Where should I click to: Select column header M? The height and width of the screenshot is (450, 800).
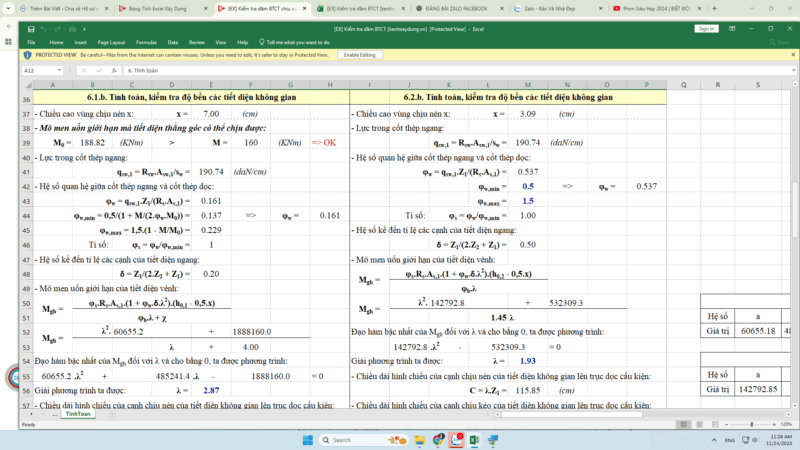click(x=527, y=85)
